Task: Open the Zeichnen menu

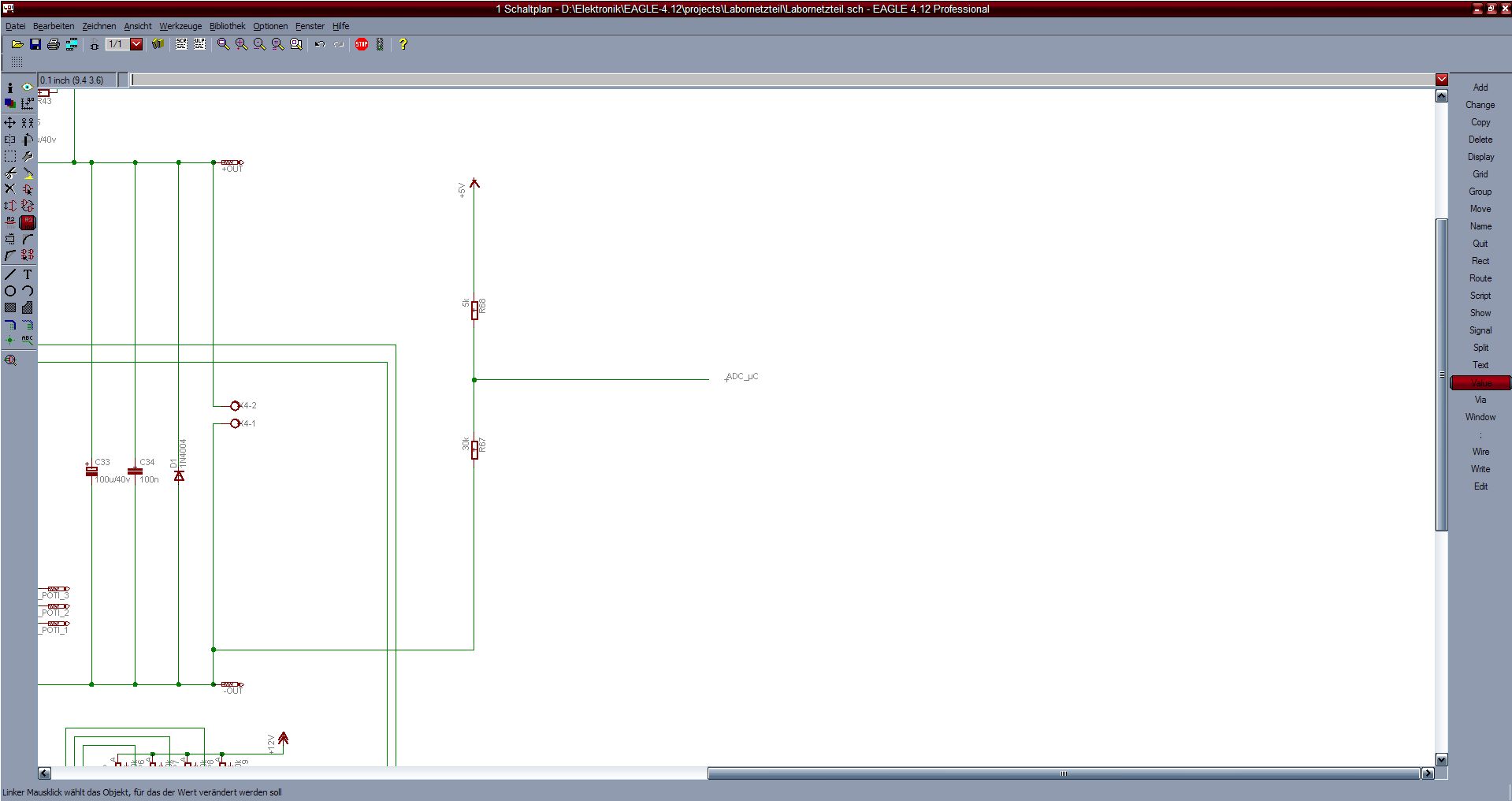Action: click(x=99, y=26)
